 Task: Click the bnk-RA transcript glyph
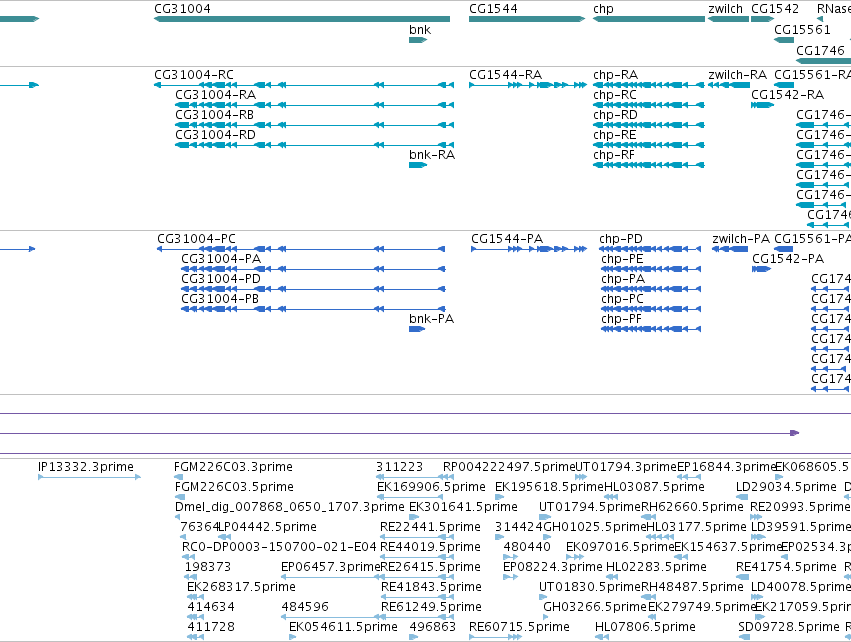418,165
